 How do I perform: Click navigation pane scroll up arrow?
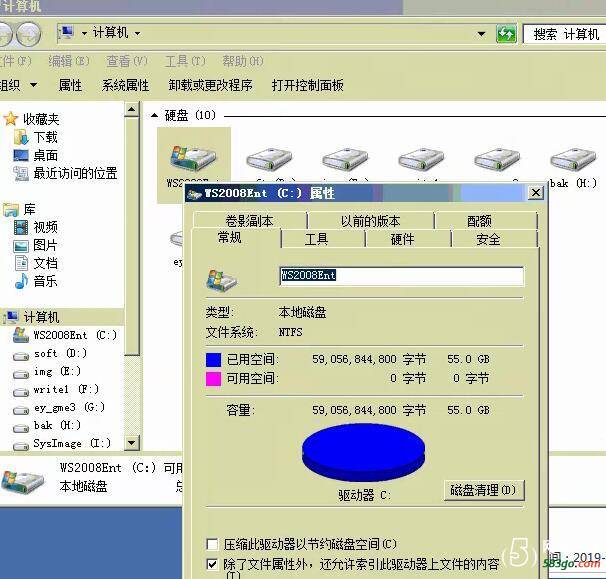[131, 110]
